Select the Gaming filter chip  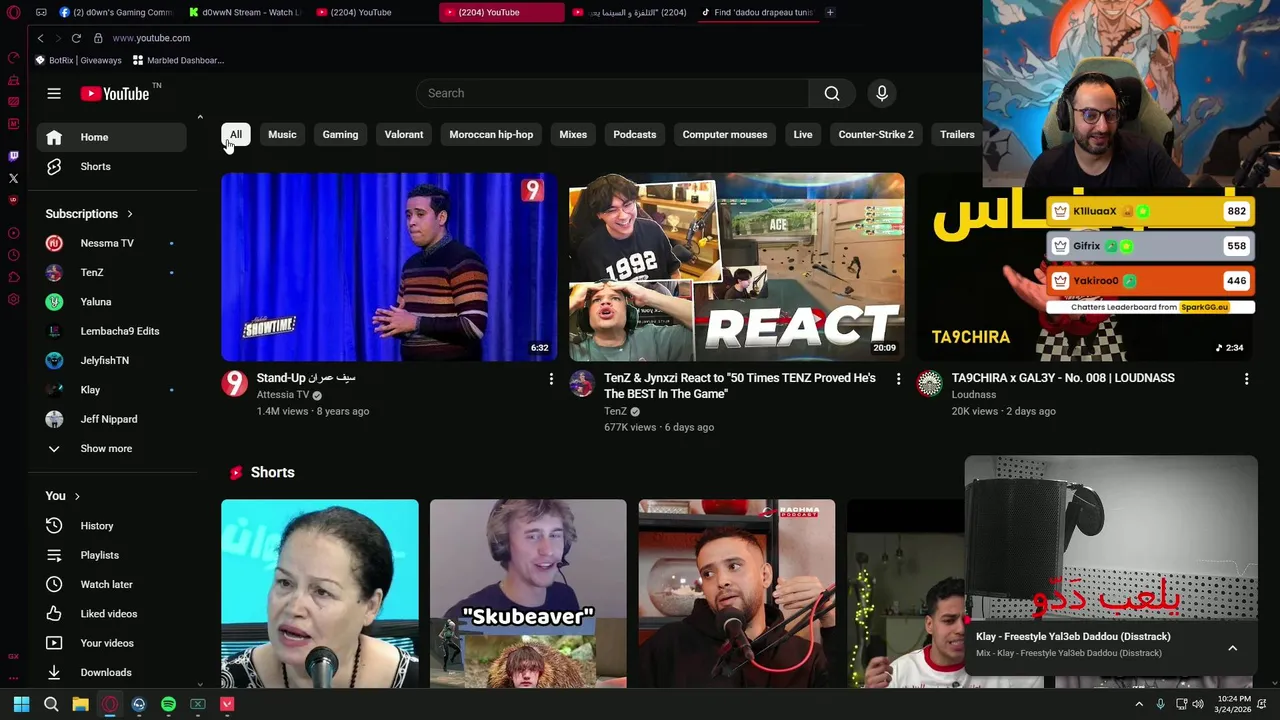pos(340,134)
